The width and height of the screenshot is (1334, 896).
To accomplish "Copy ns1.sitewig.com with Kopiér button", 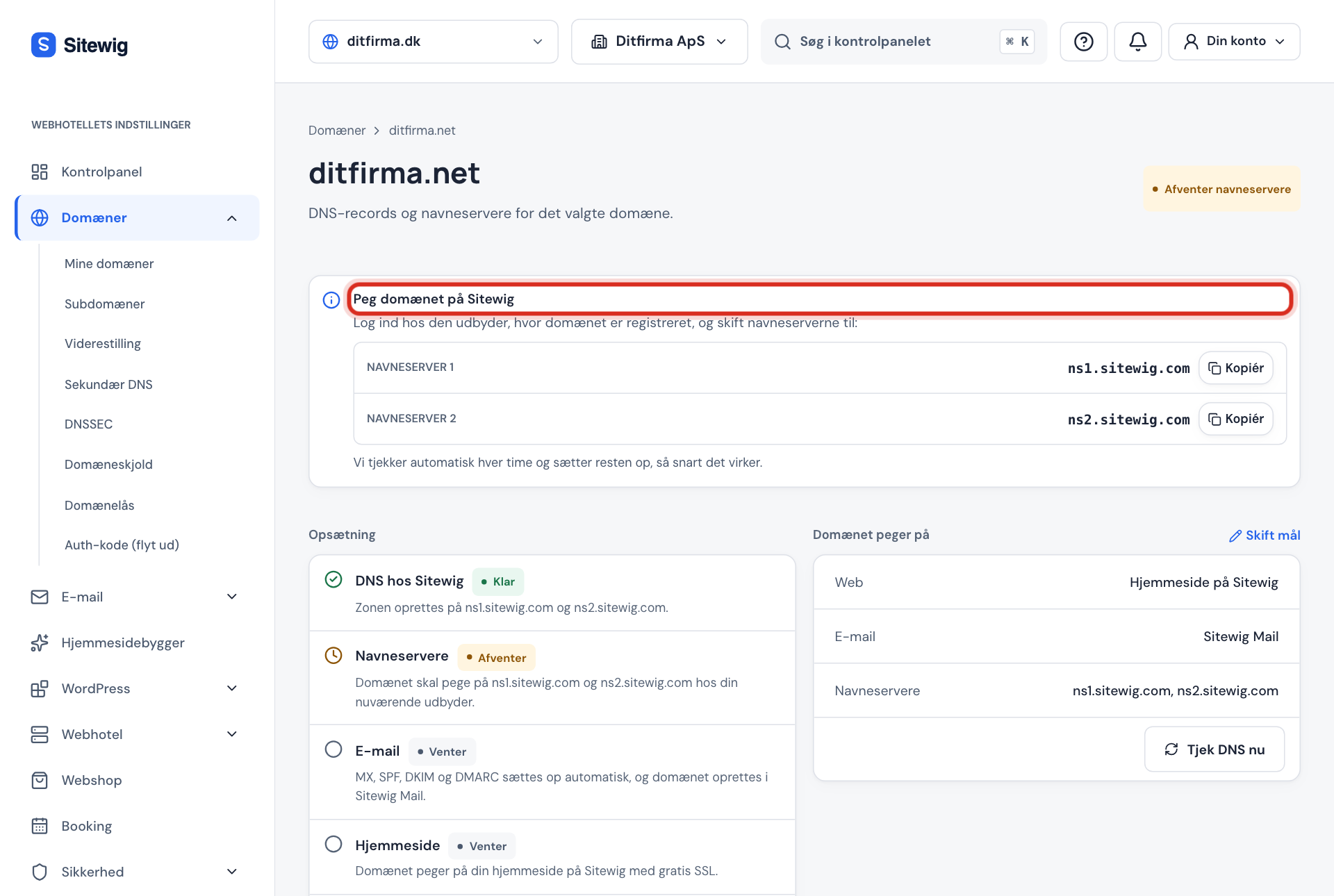I will 1235,368.
